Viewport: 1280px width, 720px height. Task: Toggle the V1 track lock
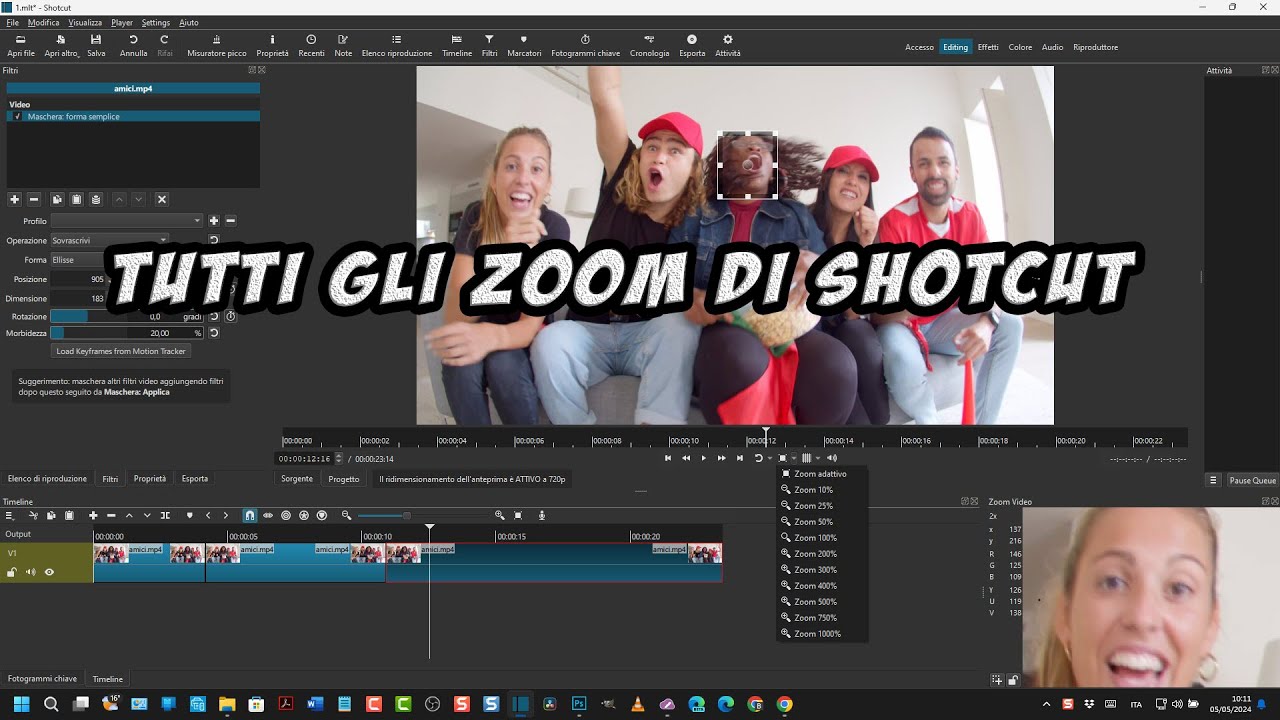click(x=12, y=572)
